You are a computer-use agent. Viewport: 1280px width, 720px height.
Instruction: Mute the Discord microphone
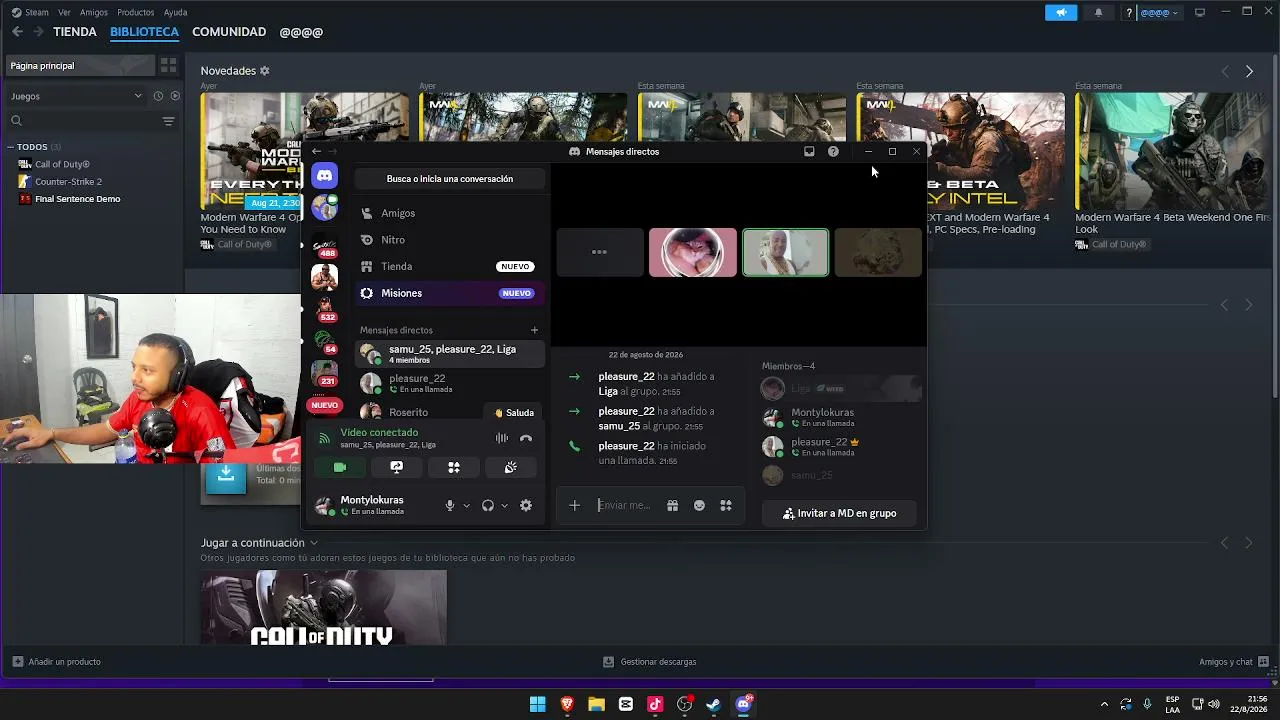tap(450, 506)
